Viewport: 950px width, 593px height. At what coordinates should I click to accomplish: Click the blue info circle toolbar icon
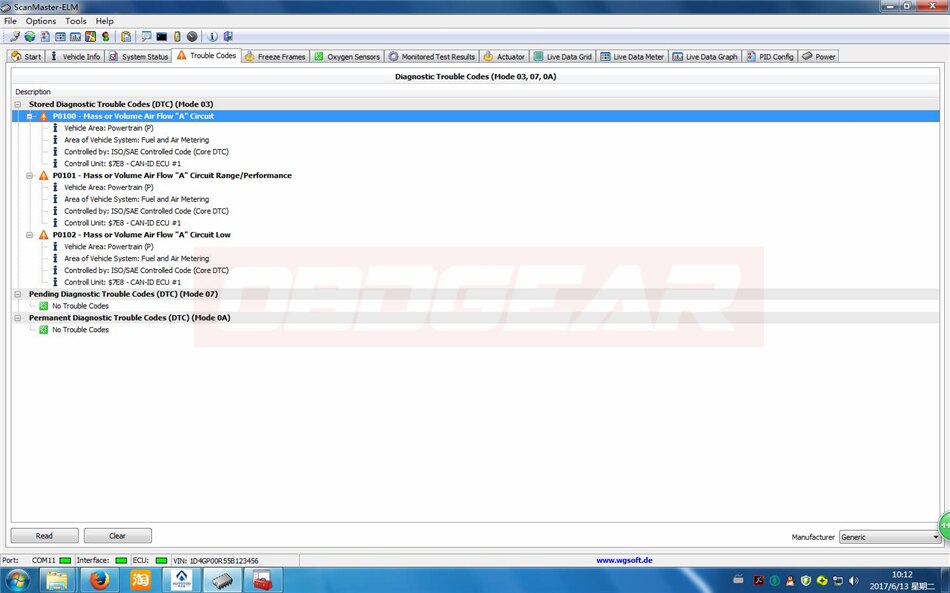pyautogui.click(x=213, y=36)
